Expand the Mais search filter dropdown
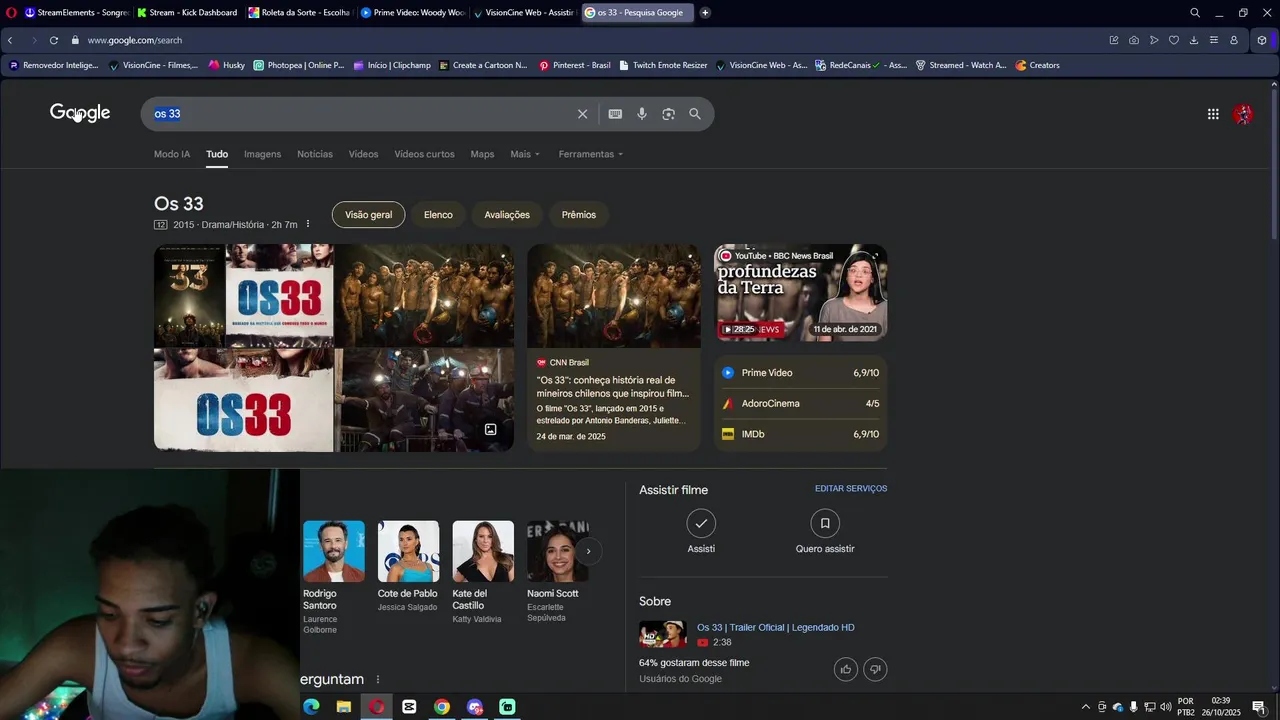Image resolution: width=1280 pixels, height=720 pixels. pyautogui.click(x=525, y=154)
